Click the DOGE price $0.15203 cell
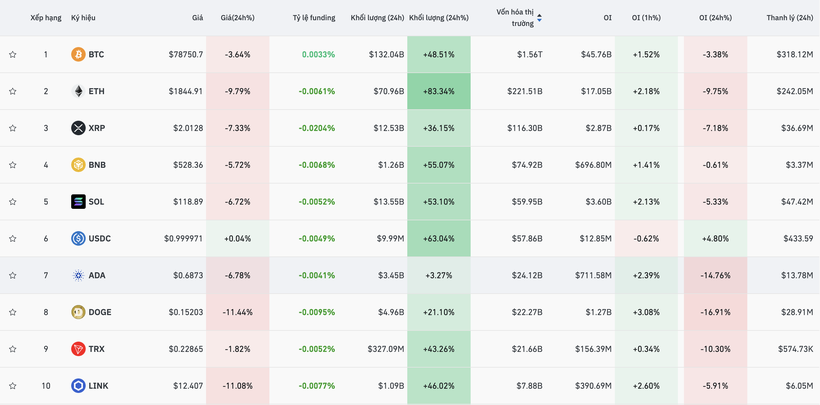This screenshot has height=405, width=820. (183, 312)
